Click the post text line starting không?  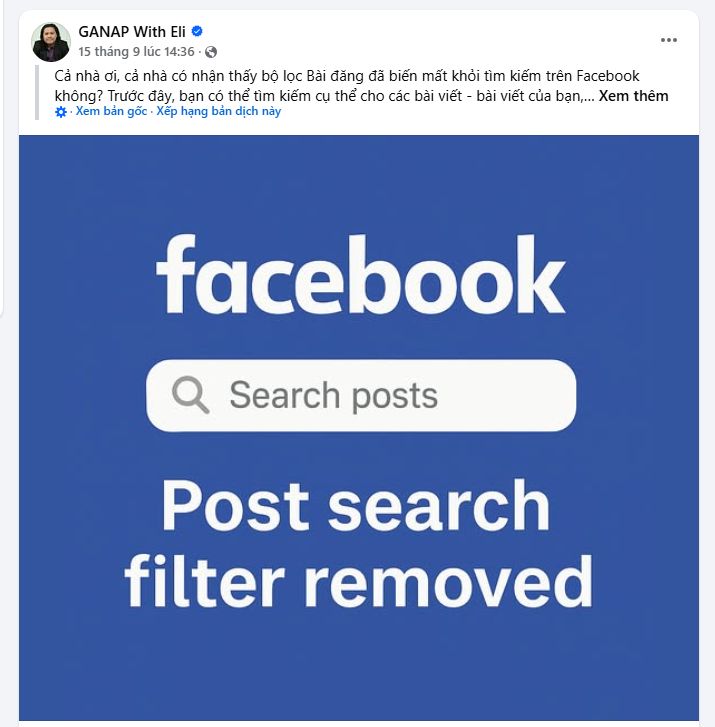coord(325,96)
